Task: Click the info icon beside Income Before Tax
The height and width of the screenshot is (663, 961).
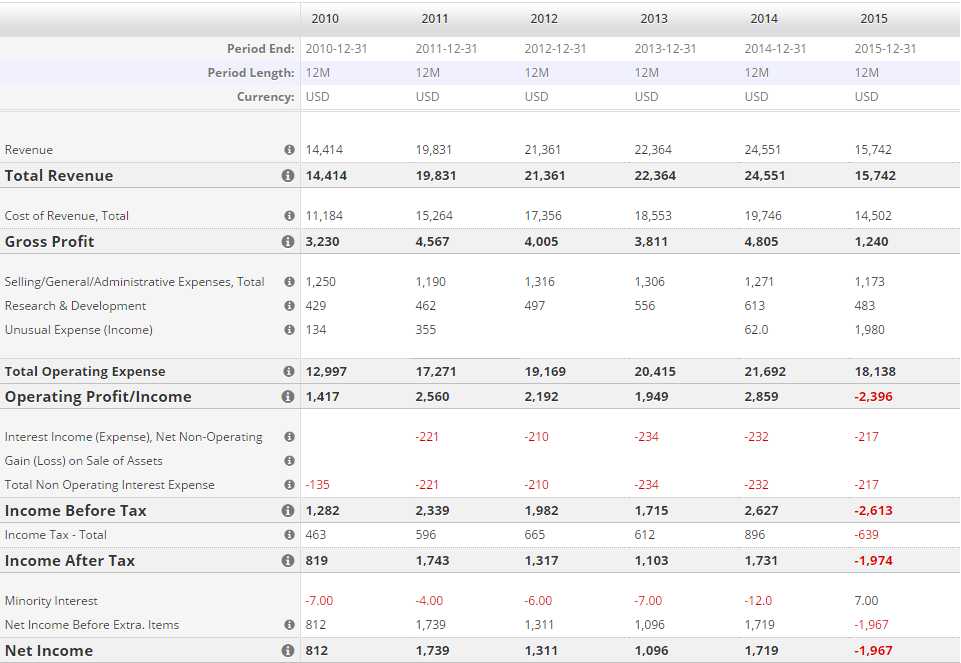Action: [288, 511]
